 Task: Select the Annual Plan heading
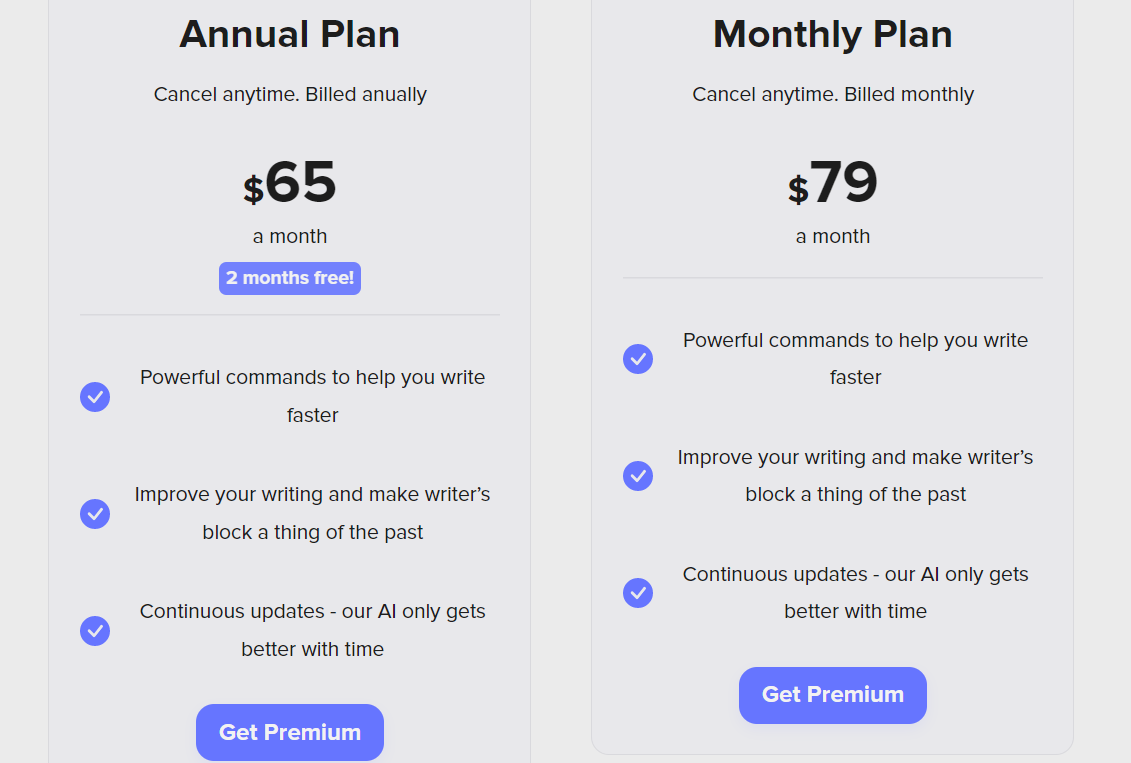[290, 35]
